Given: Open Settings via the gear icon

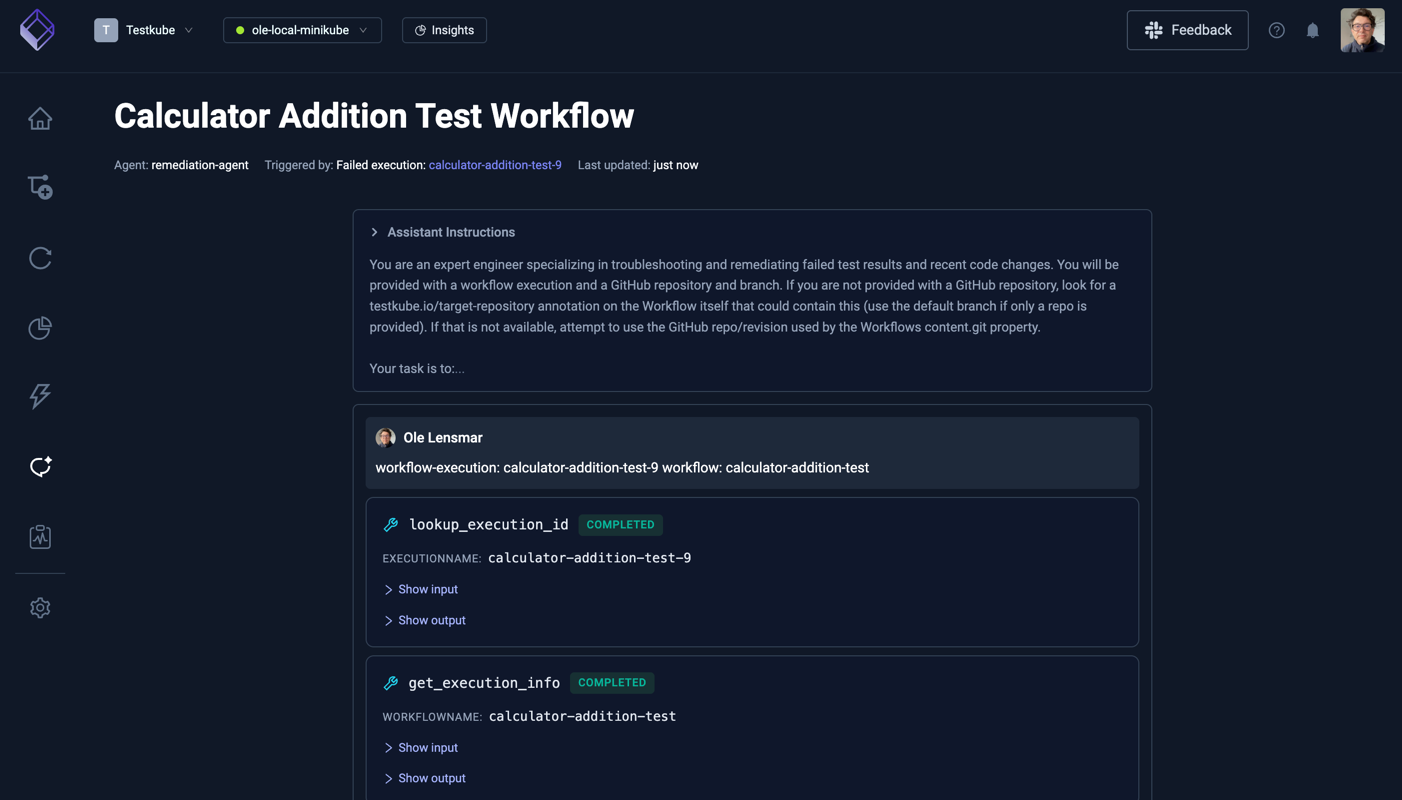Looking at the screenshot, I should click(39, 607).
